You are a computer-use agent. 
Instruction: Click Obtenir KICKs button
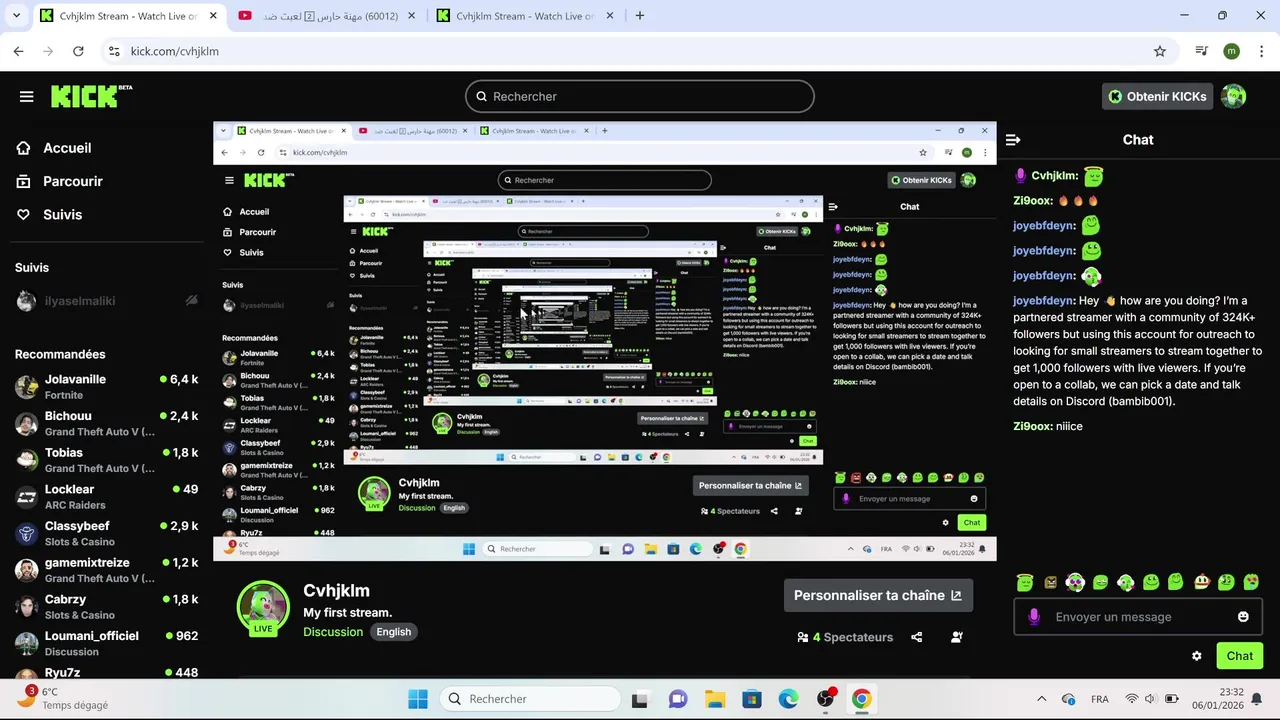click(1158, 96)
